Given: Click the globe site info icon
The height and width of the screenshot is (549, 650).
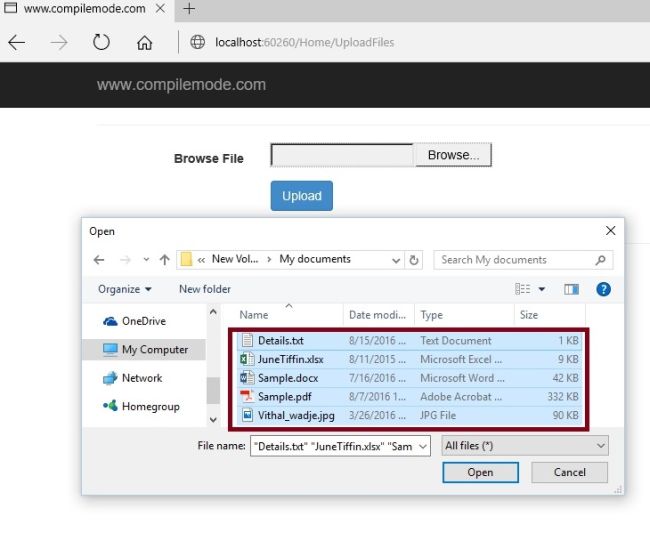Looking at the screenshot, I should (197, 42).
